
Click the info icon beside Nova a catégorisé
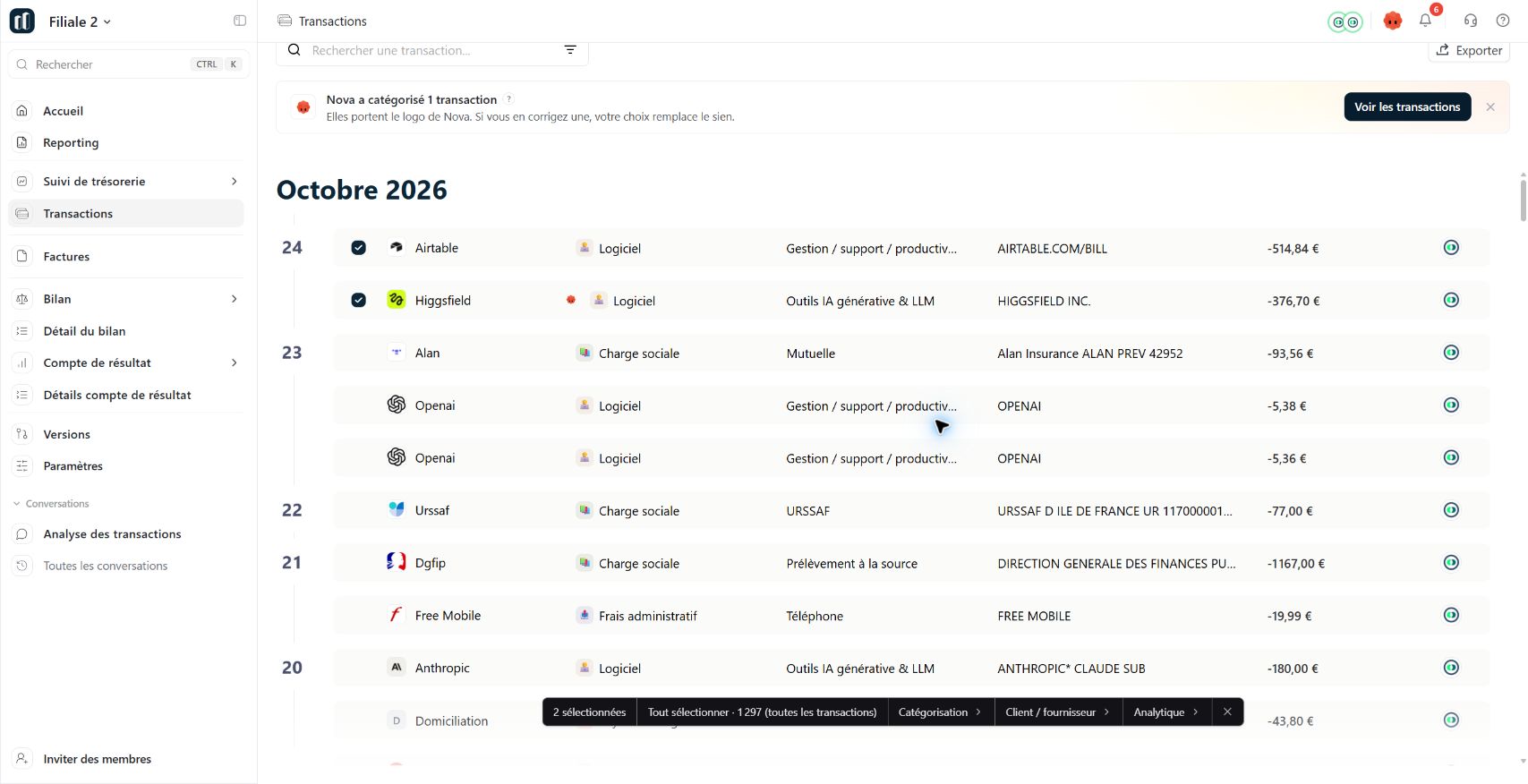click(x=508, y=99)
